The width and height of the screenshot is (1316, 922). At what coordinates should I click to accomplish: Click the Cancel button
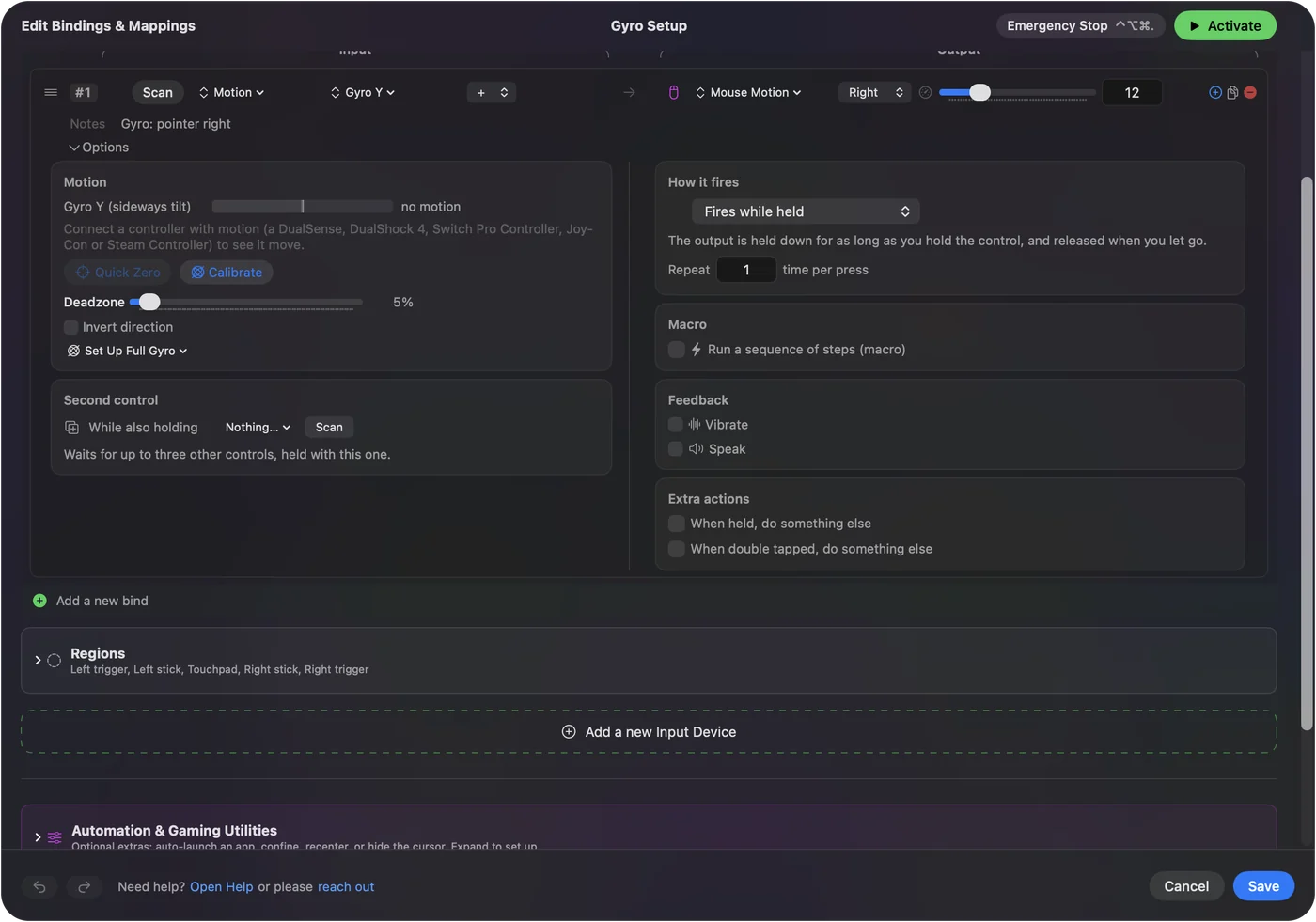(x=1186, y=886)
